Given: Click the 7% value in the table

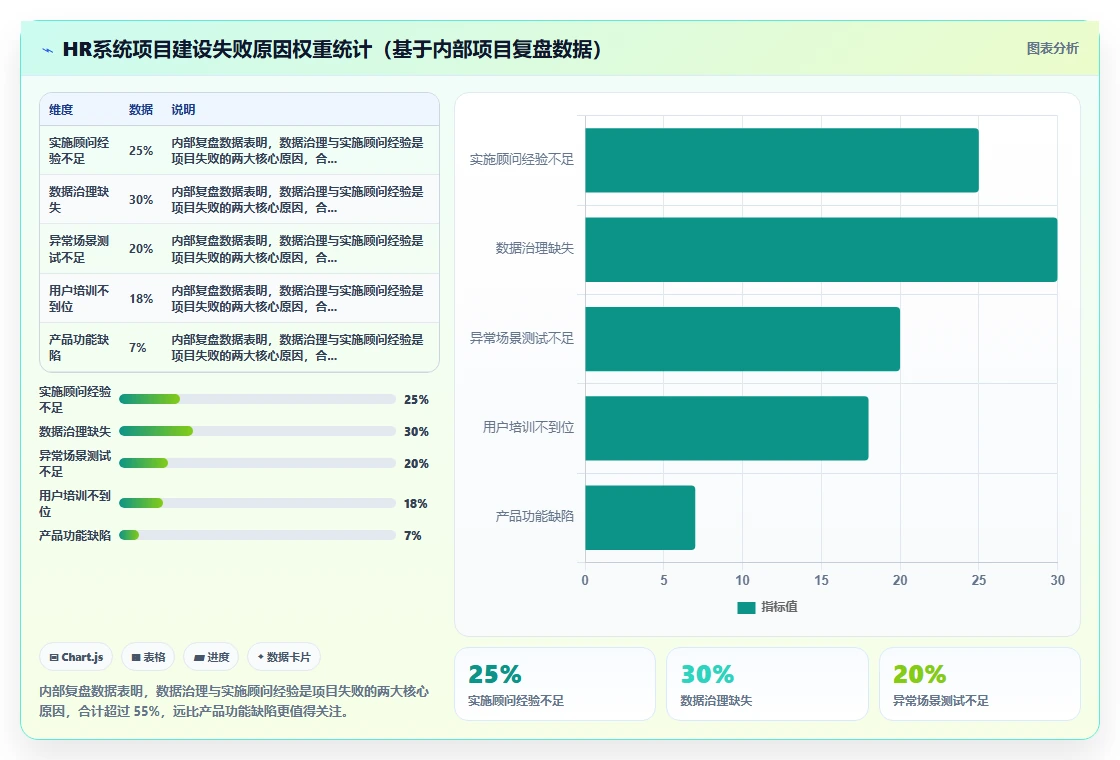Looking at the screenshot, I should tap(137, 347).
